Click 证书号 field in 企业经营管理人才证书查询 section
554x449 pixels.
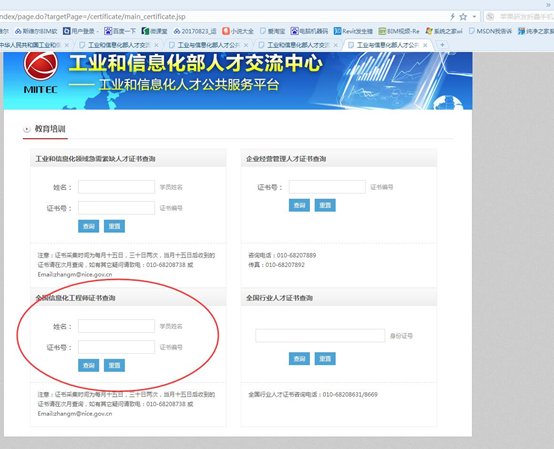[327, 187]
